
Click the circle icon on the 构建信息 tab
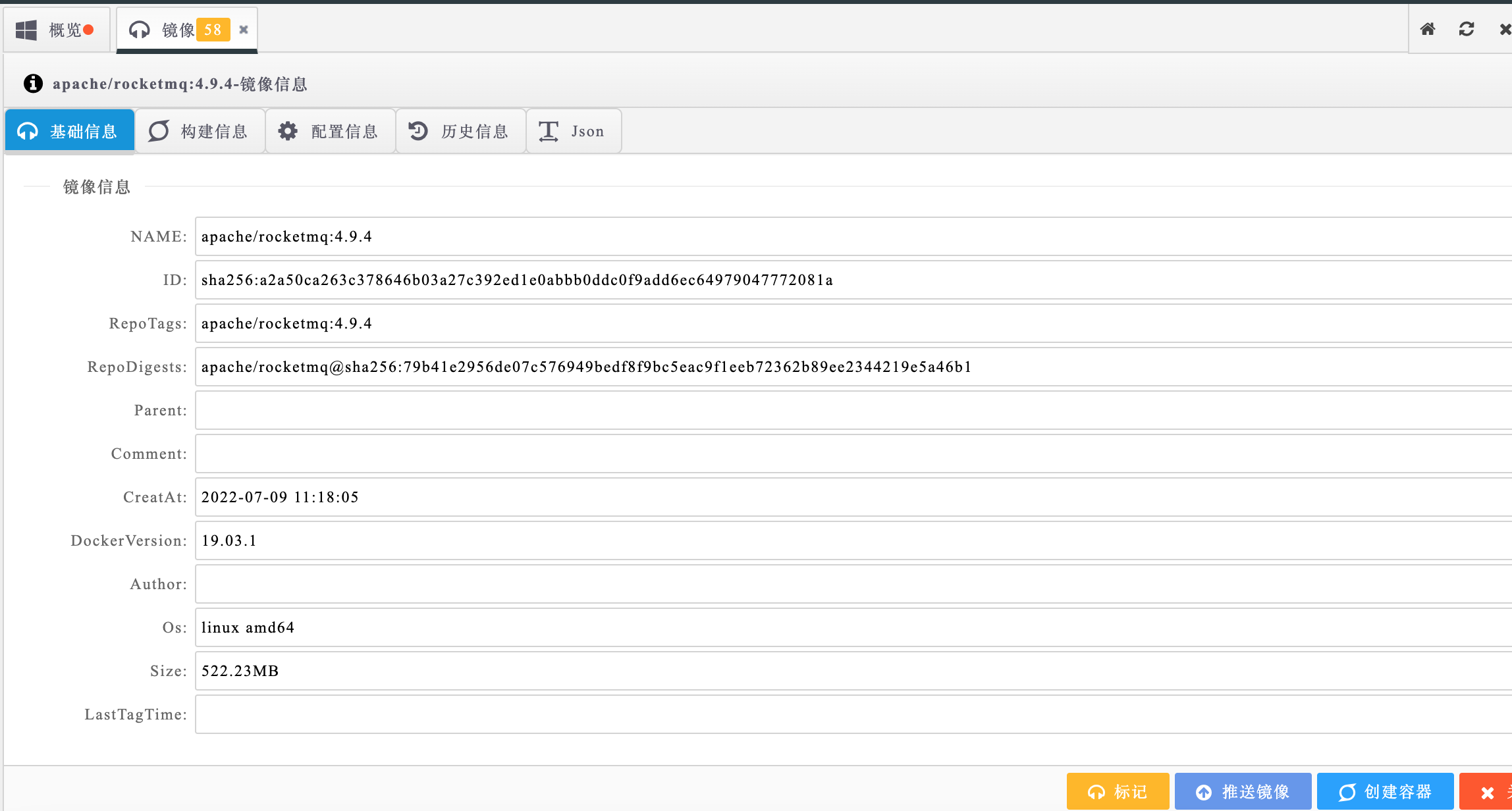point(158,131)
